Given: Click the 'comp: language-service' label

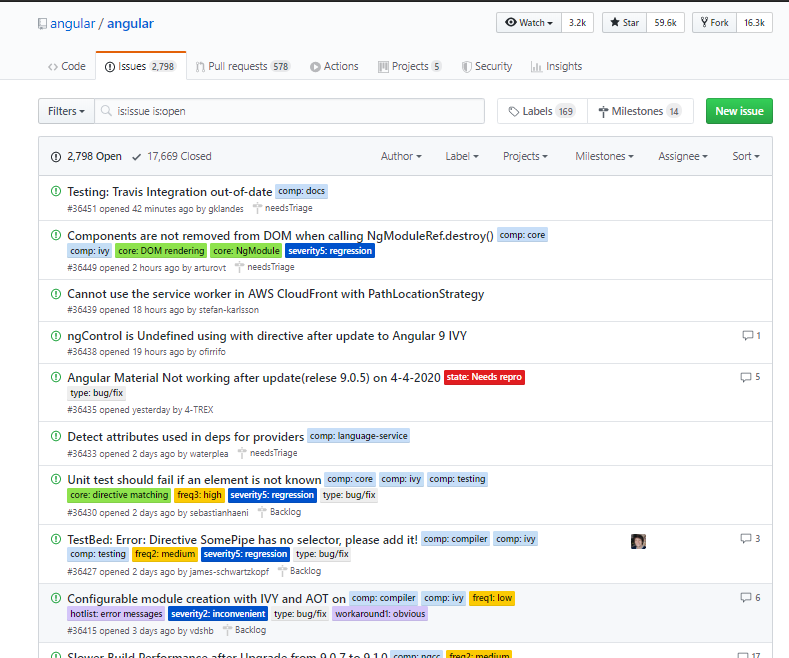Looking at the screenshot, I should coord(358,436).
